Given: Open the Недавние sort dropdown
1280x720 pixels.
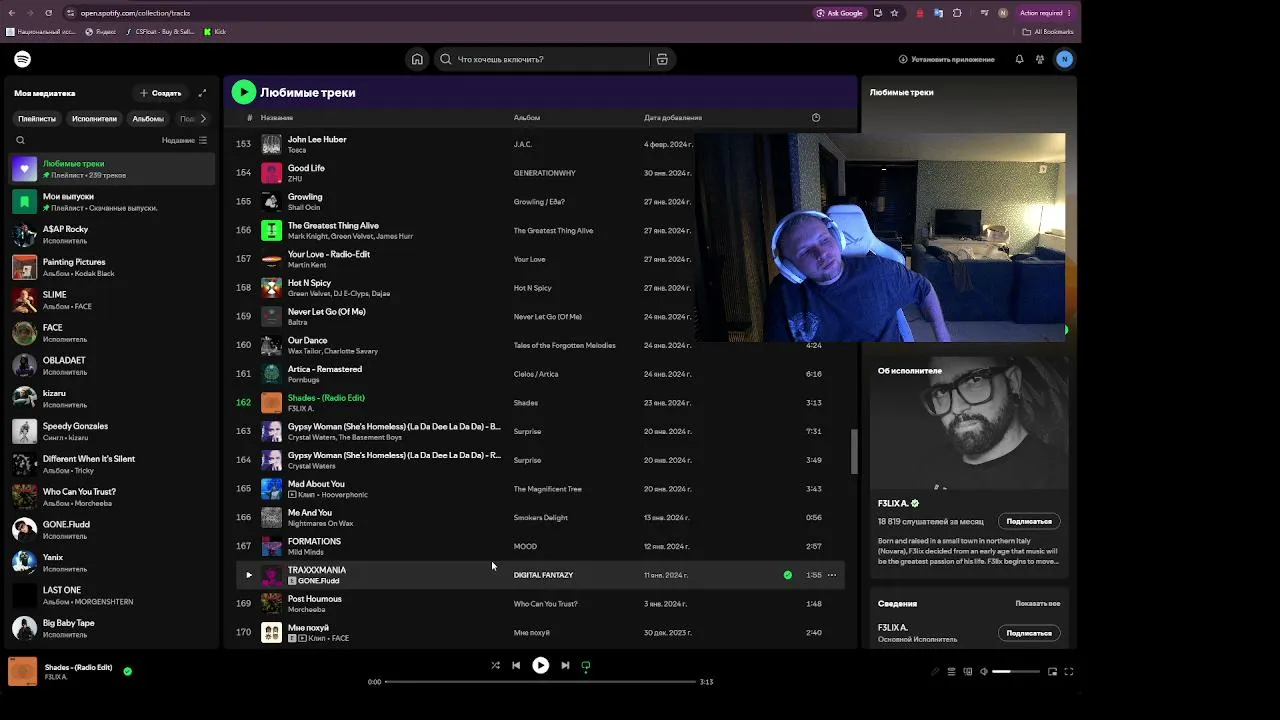Looking at the screenshot, I should tap(184, 140).
